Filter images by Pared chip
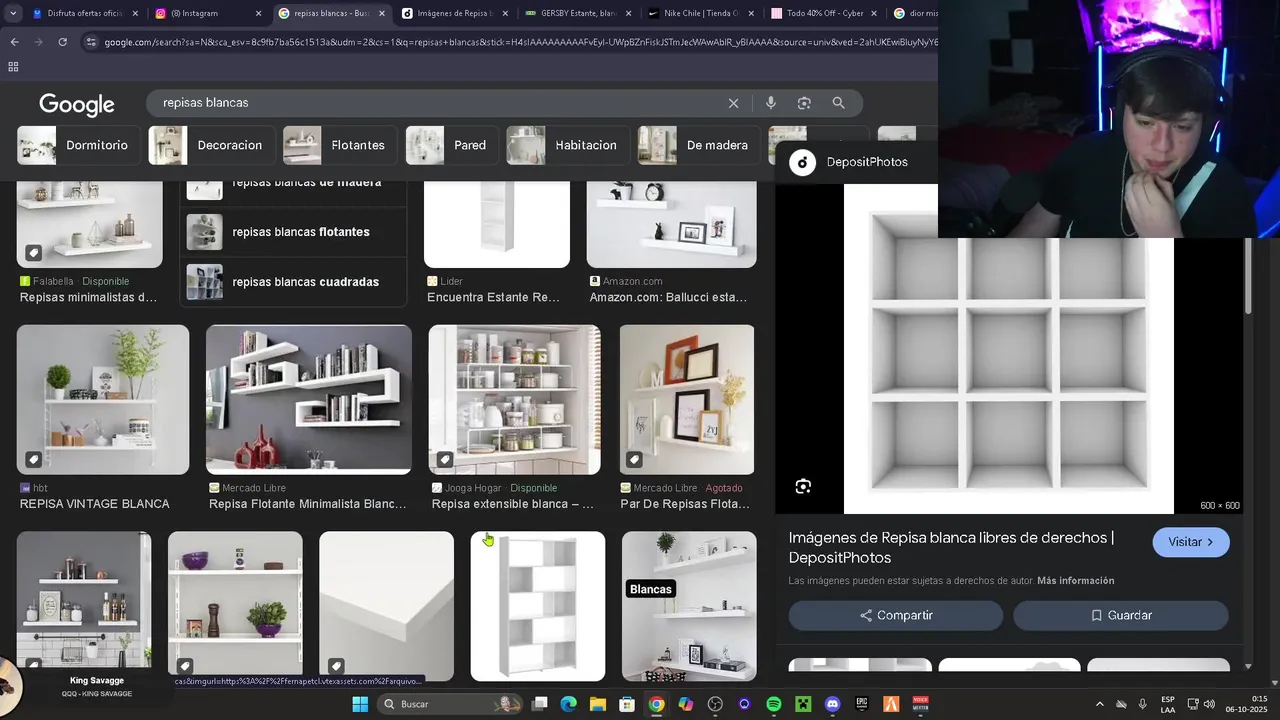This screenshot has height=720, width=1280. (451, 145)
